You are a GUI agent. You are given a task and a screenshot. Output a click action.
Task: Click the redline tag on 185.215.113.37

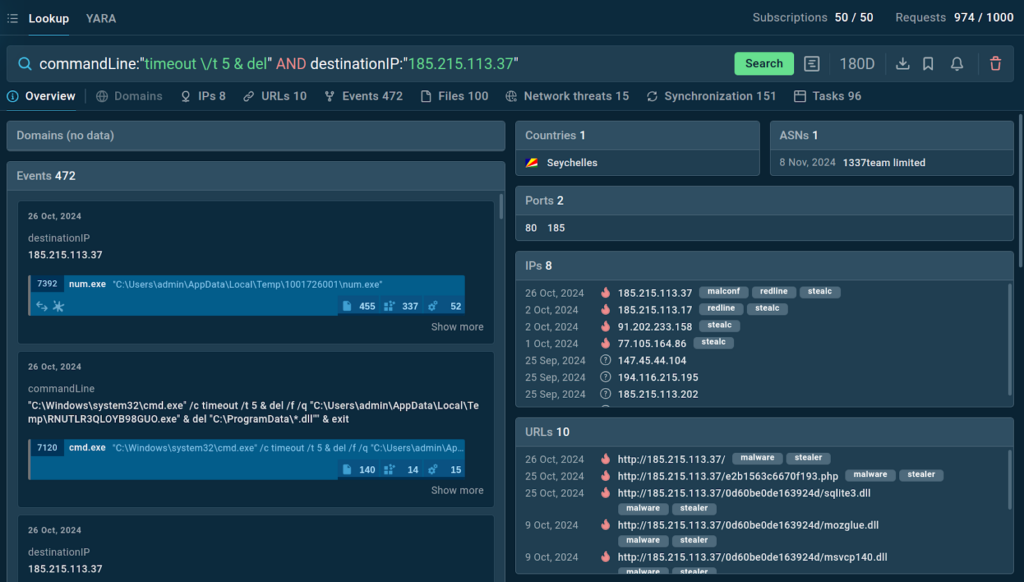(x=773, y=292)
